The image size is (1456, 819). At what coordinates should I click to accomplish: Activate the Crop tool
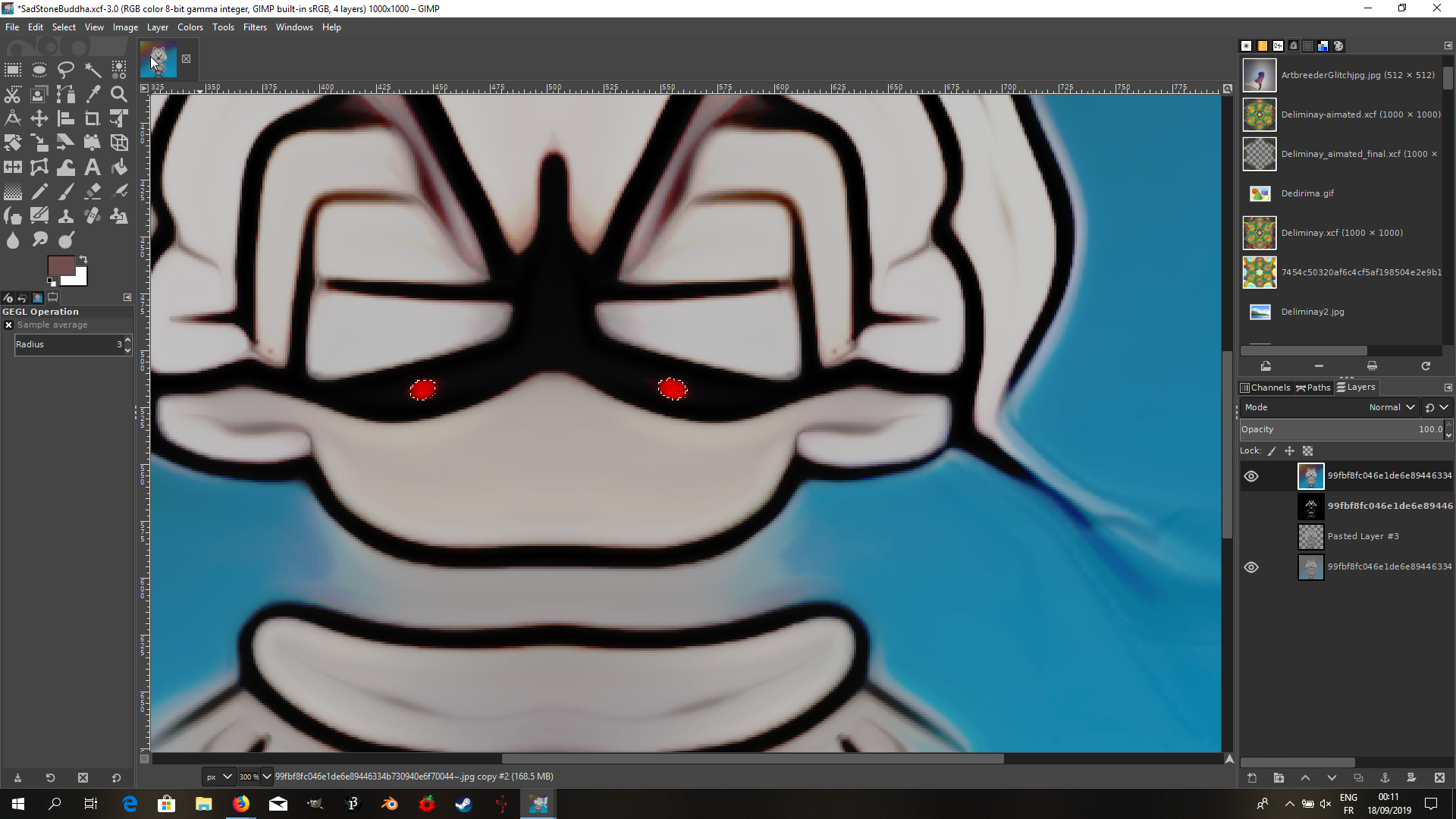click(93, 119)
